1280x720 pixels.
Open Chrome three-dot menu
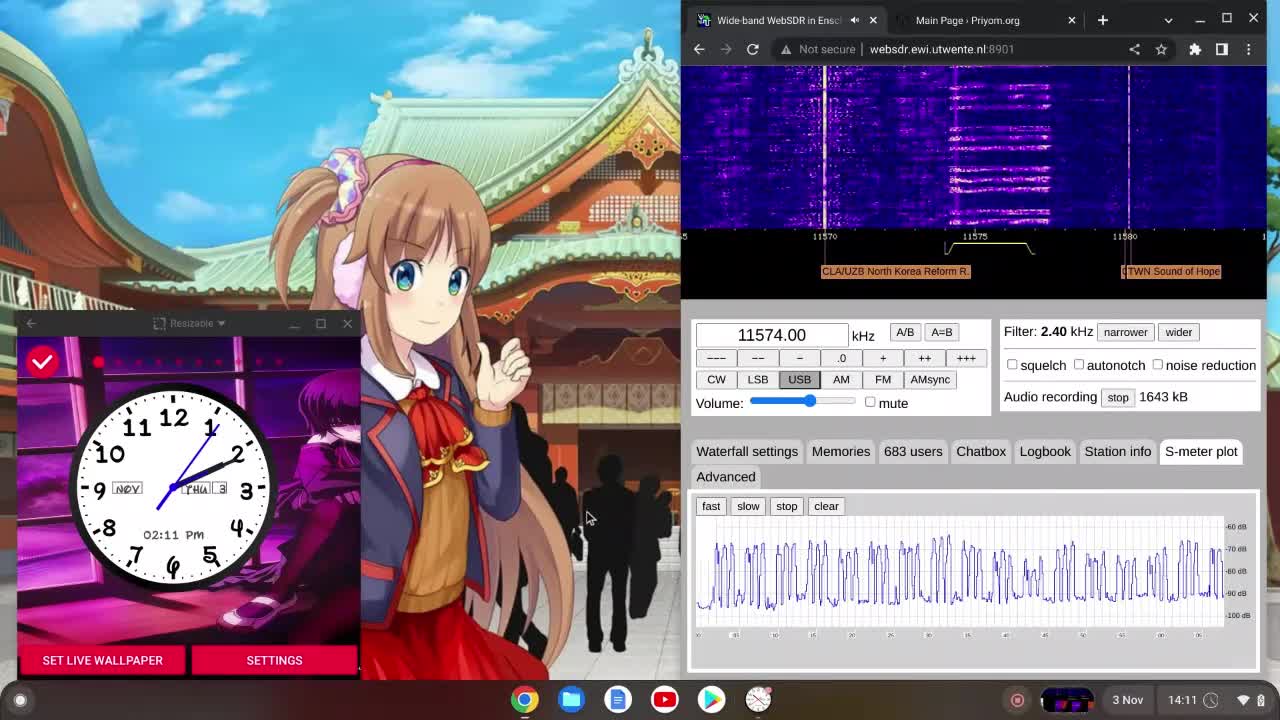[x=1248, y=49]
